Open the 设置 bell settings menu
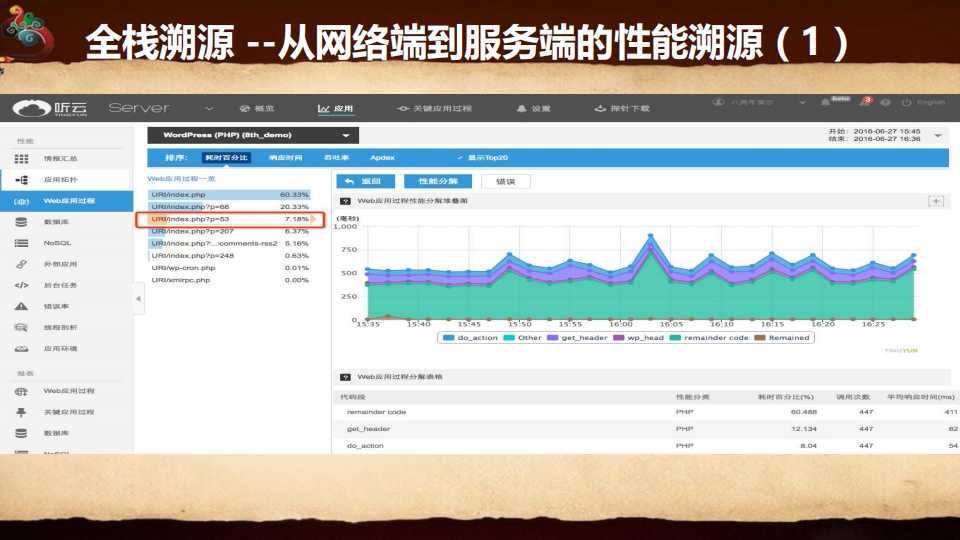This screenshot has height=540, width=960. (533, 108)
